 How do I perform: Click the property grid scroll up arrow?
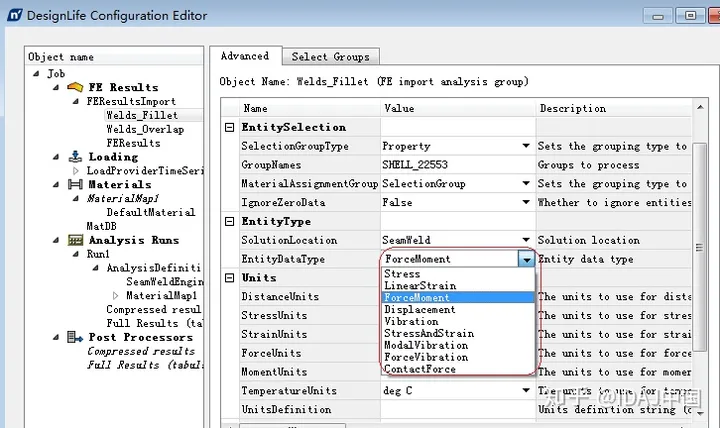[x=700, y=107]
